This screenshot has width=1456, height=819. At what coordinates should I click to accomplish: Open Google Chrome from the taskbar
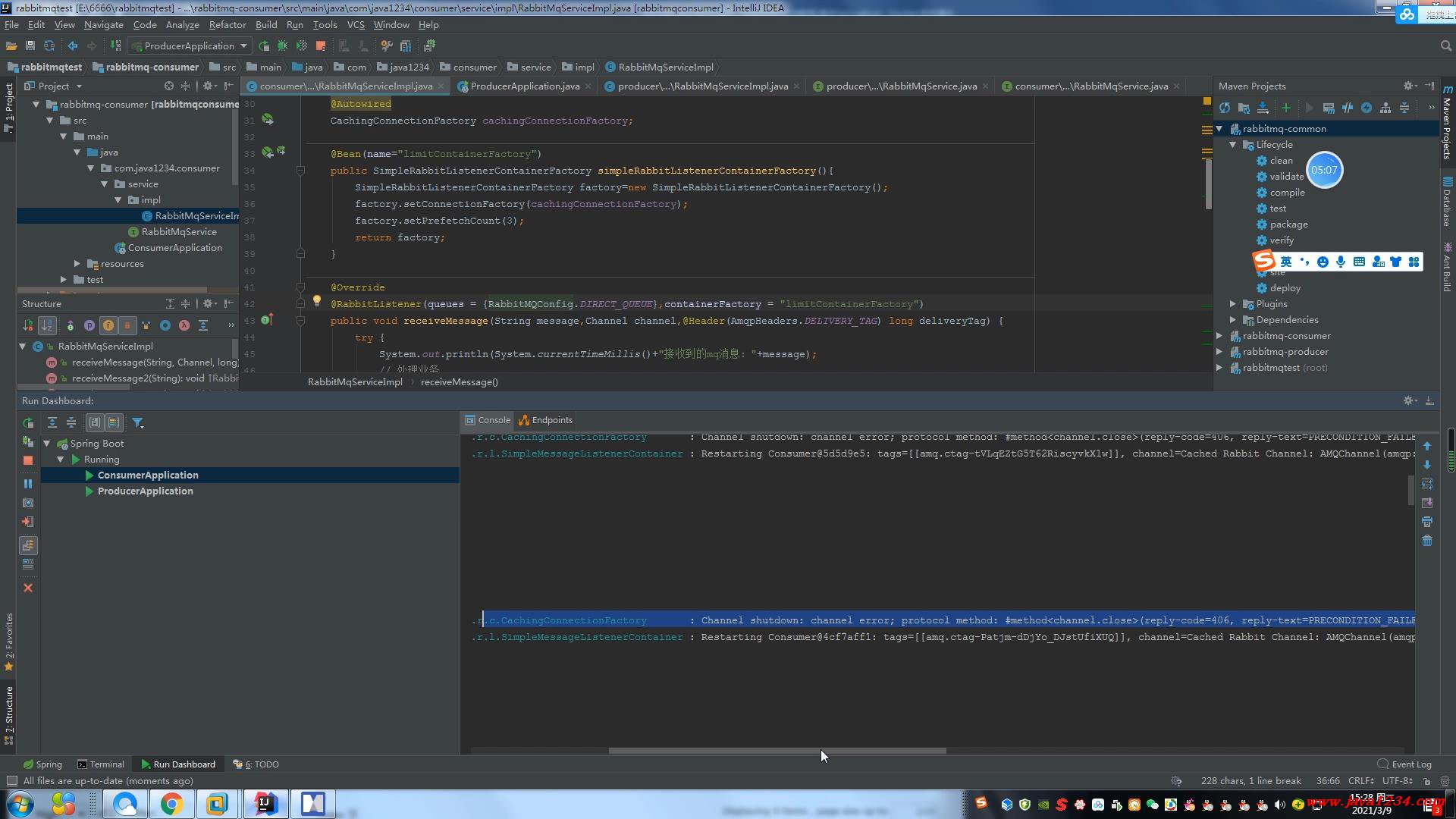(172, 804)
